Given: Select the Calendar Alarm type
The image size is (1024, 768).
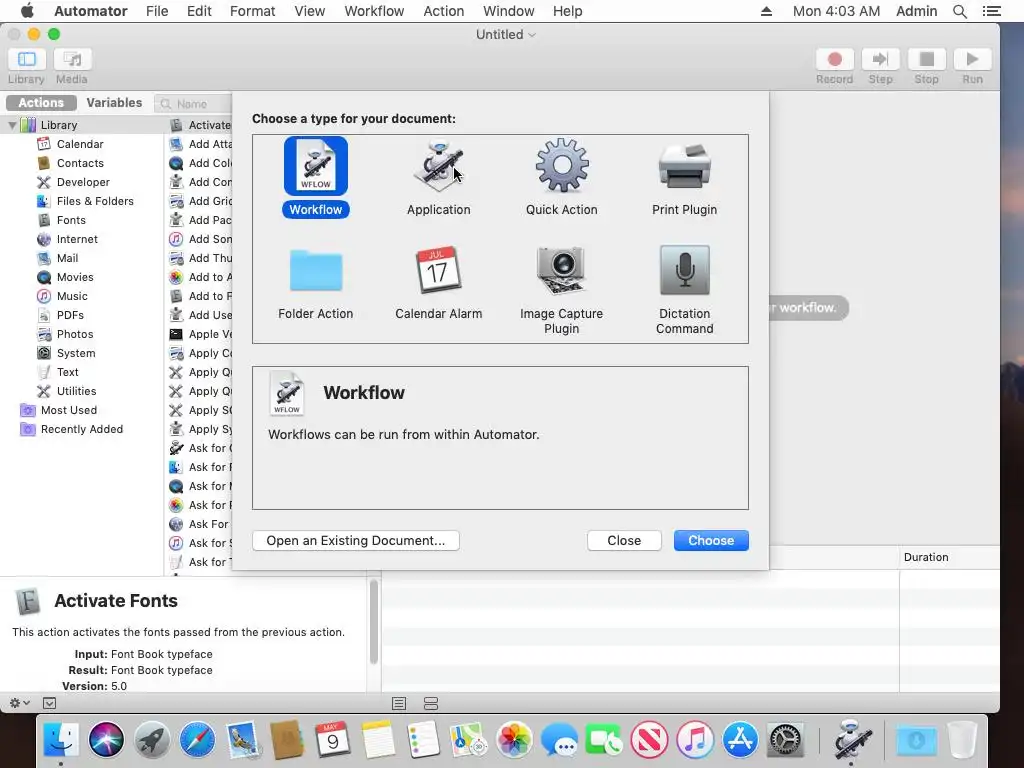Looking at the screenshot, I should tap(438, 283).
